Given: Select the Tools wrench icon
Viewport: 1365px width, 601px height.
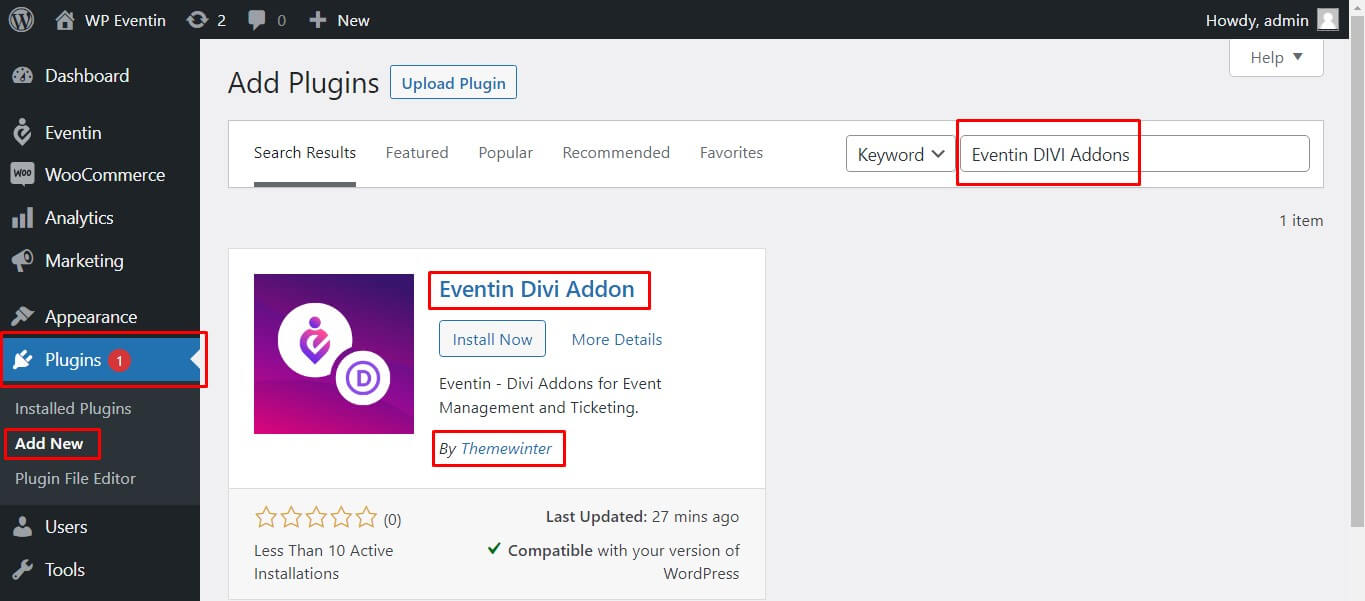Looking at the screenshot, I should [22, 569].
